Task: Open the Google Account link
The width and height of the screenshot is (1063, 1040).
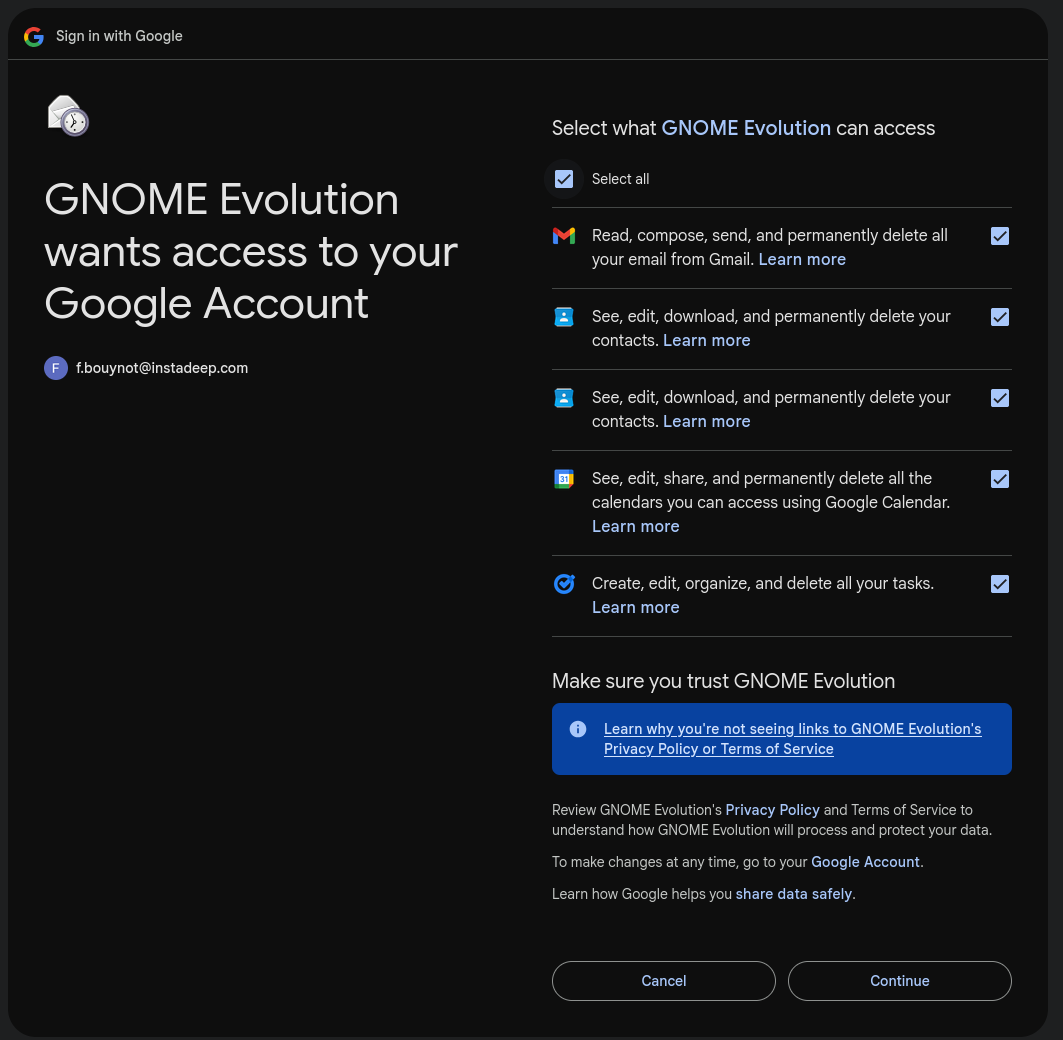Action: [865, 862]
